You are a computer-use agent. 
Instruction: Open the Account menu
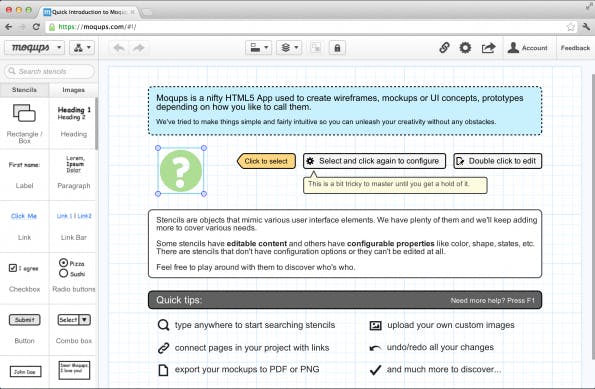[527, 48]
